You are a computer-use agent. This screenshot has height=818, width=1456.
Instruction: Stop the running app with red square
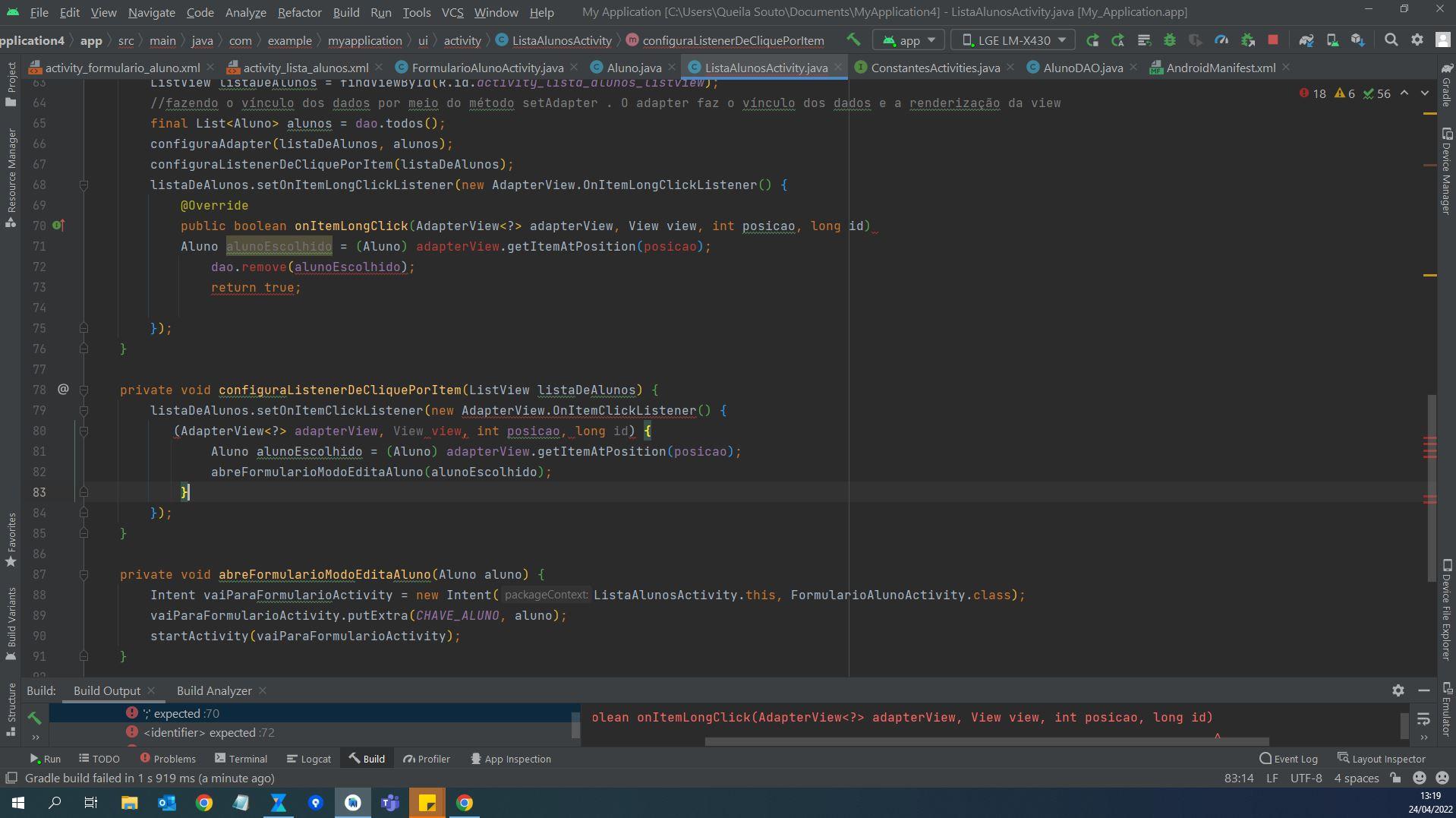tap(1273, 40)
